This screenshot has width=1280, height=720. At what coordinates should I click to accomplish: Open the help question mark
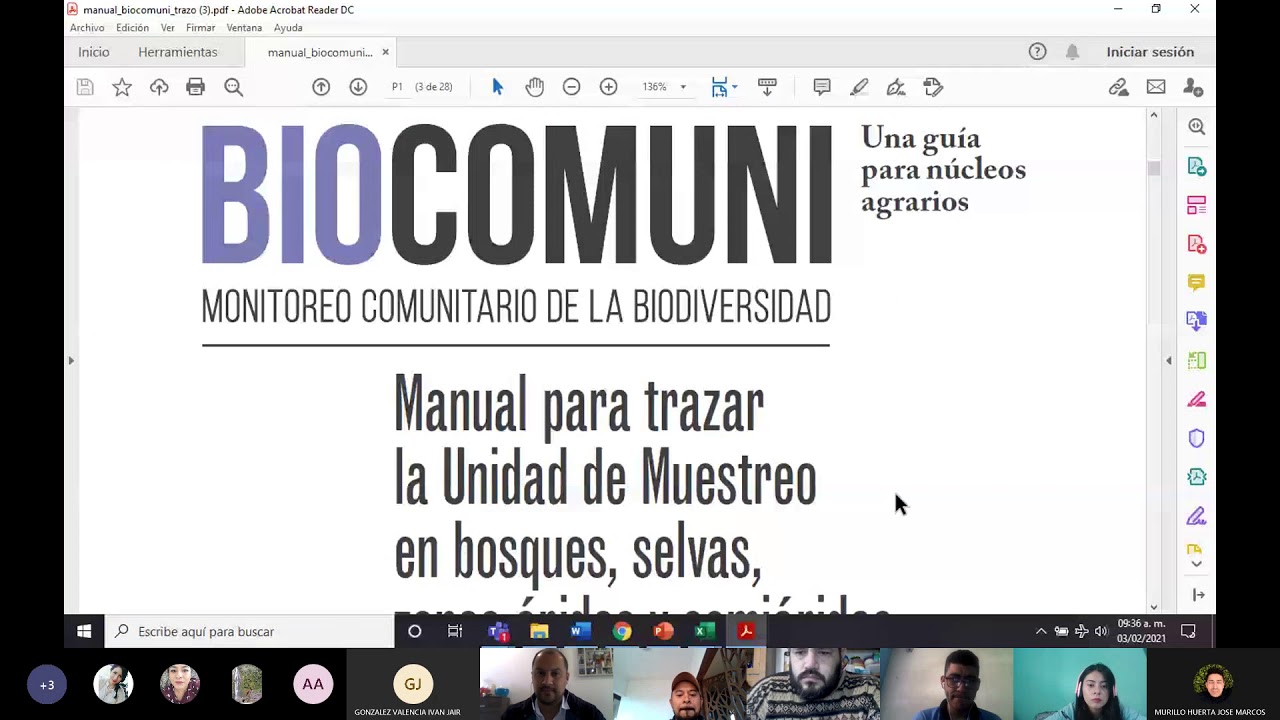(x=1037, y=52)
